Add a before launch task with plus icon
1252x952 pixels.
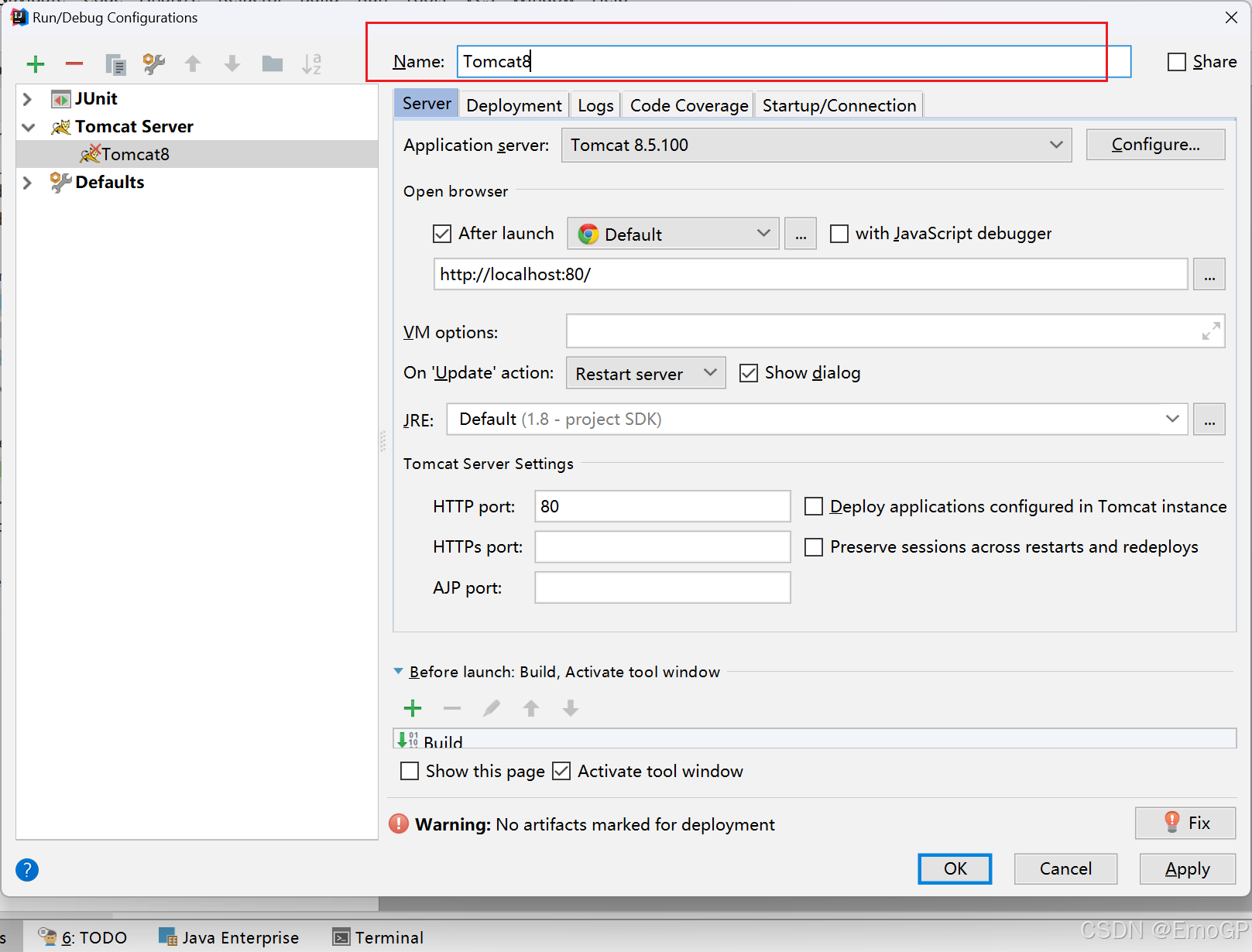pyautogui.click(x=413, y=708)
